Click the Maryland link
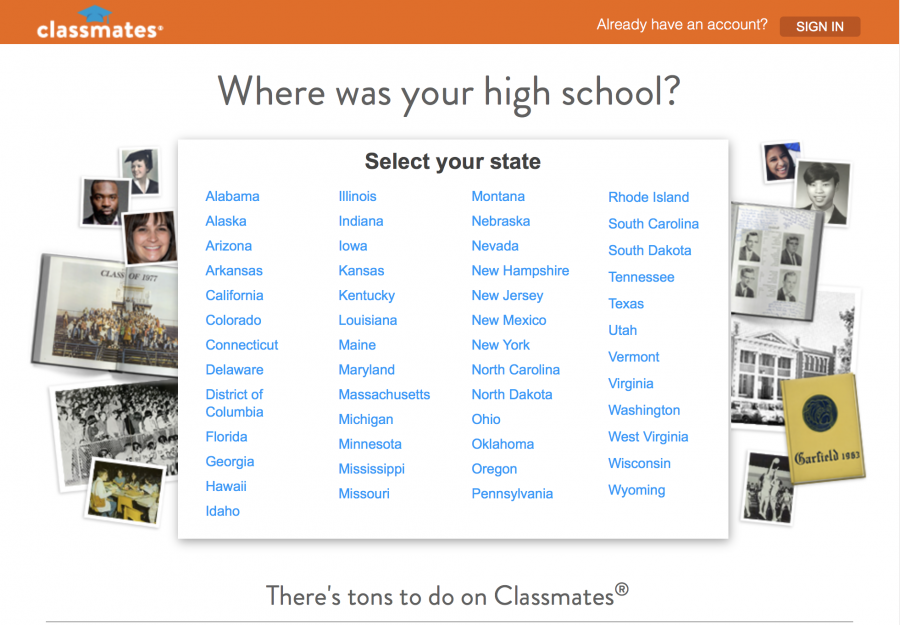 pyautogui.click(x=367, y=369)
